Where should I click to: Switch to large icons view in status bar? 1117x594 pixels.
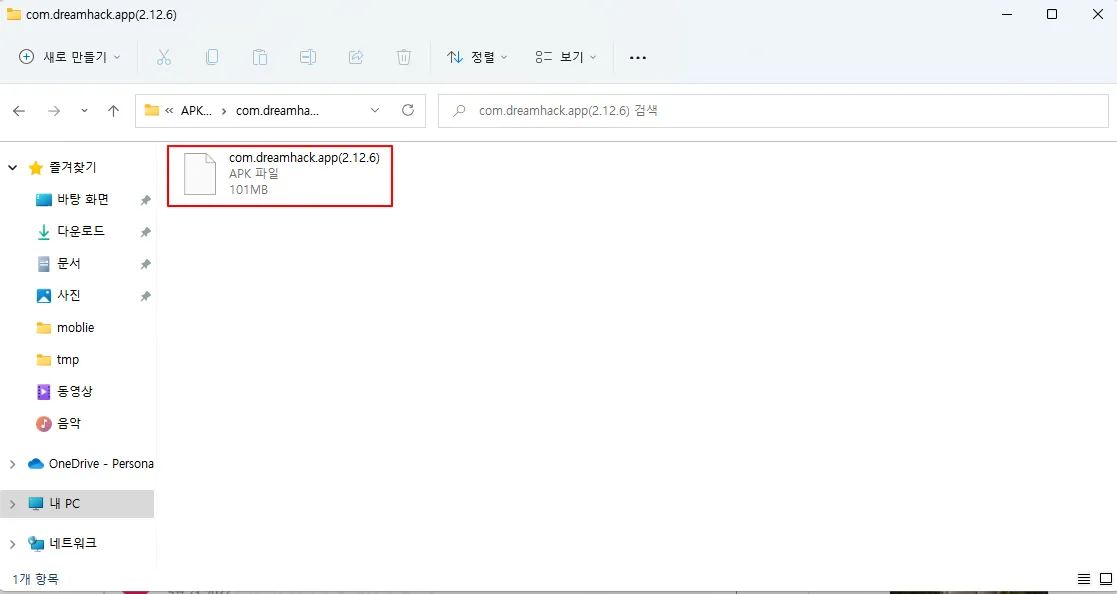[1105, 578]
